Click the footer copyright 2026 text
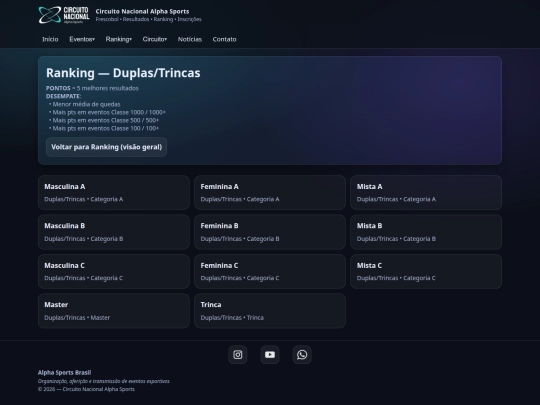 click(86, 389)
